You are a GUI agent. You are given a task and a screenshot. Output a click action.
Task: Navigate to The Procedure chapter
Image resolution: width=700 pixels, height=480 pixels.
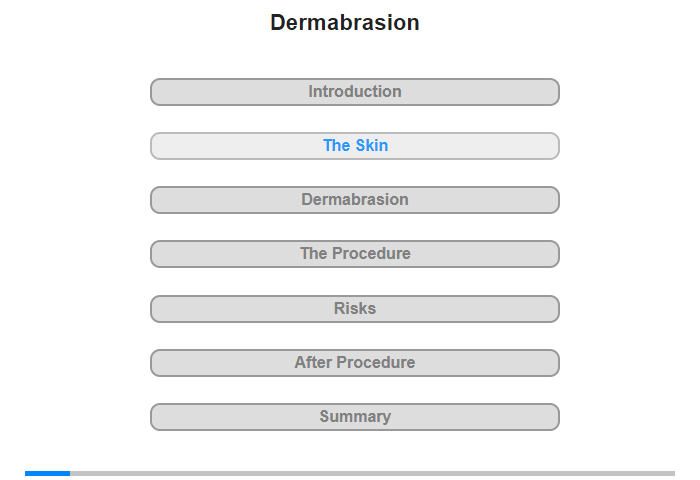(x=354, y=254)
